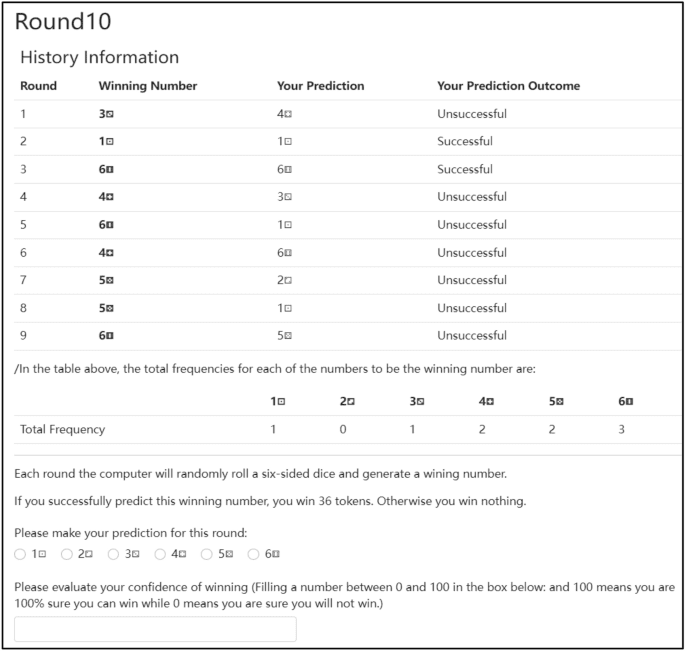Choose prediction option 3 radio button
This screenshot has height=651, width=685.
click(114, 553)
